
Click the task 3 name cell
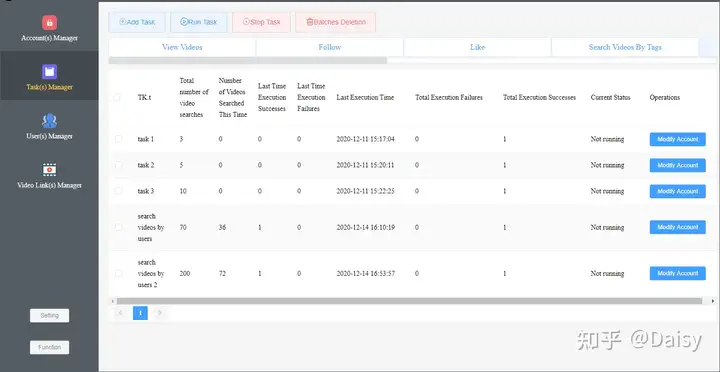[146, 191]
